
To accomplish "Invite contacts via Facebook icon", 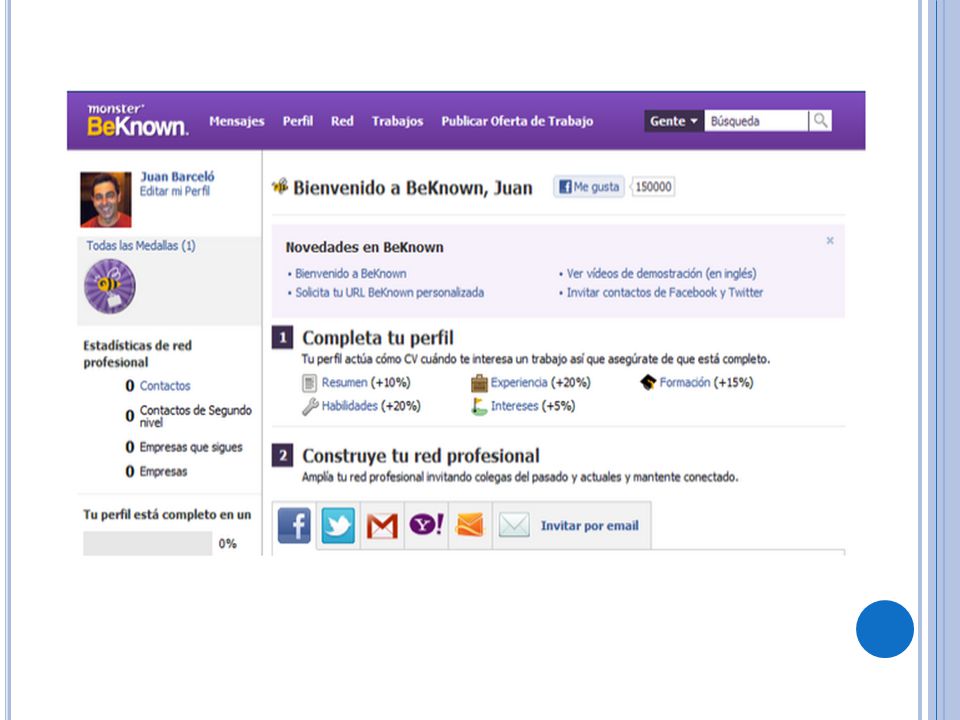I will point(294,525).
